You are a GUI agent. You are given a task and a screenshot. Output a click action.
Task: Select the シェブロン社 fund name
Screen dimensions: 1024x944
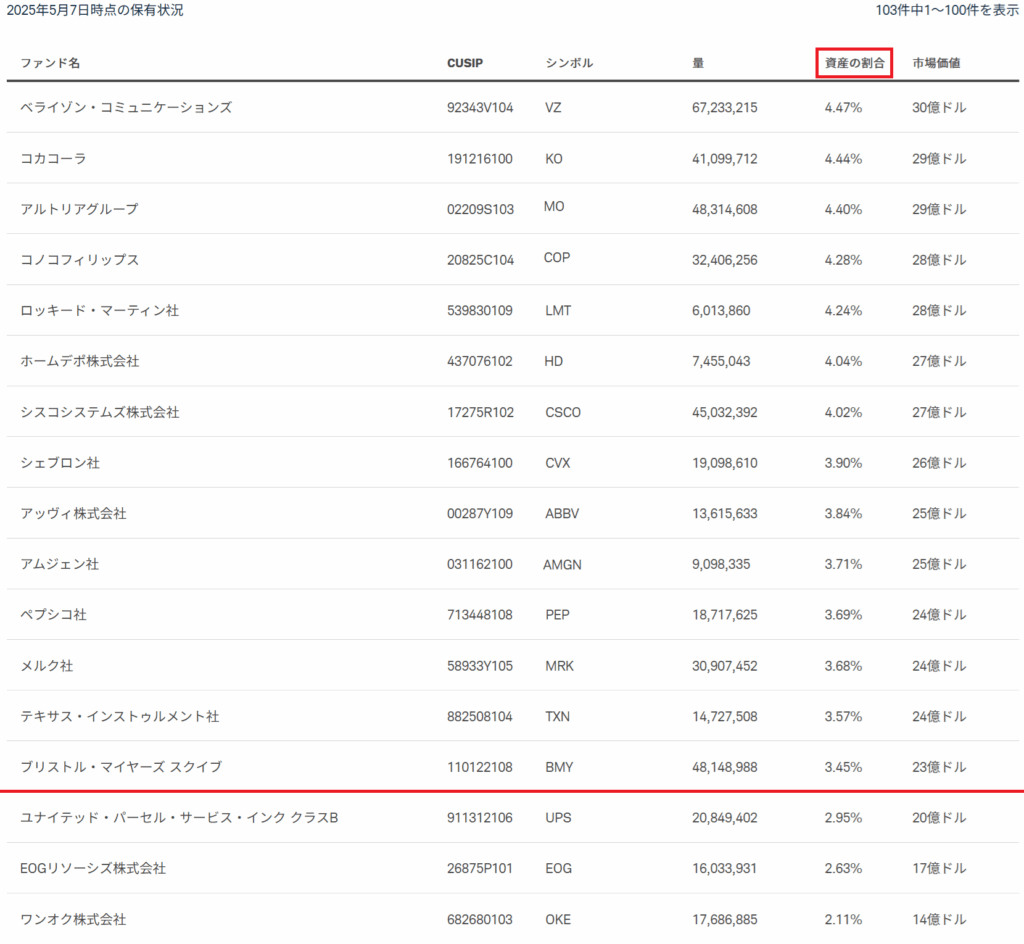pyautogui.click(x=60, y=463)
